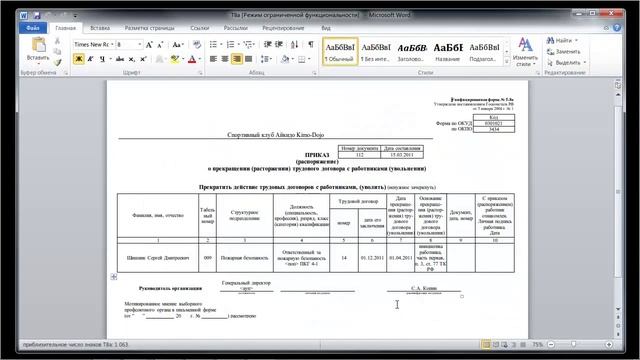This screenshot has height=360, width=640.
Task: Click the Replace (Заменить) icon
Action: pos(550,51)
